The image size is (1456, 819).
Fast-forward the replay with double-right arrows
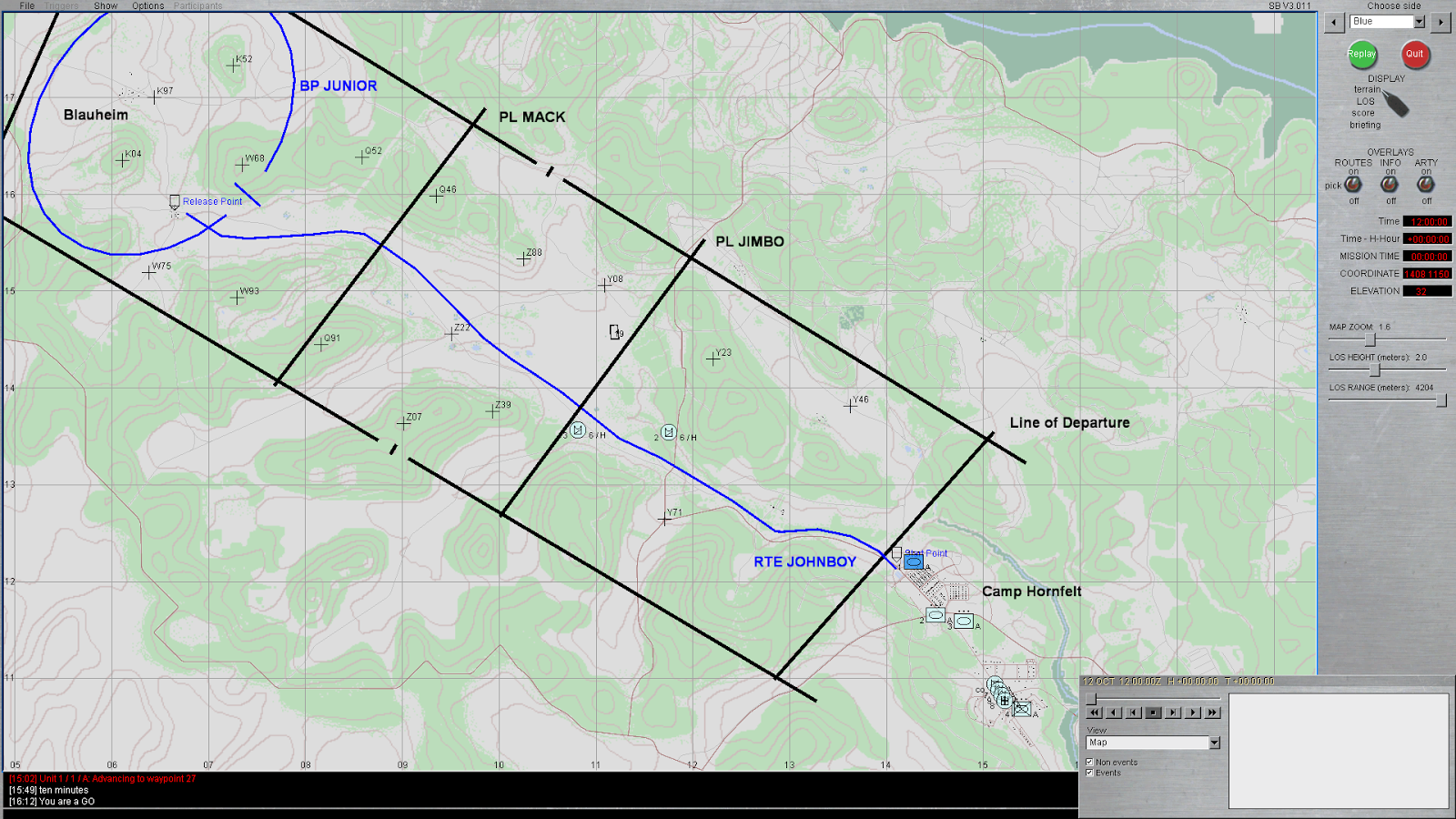1212,713
